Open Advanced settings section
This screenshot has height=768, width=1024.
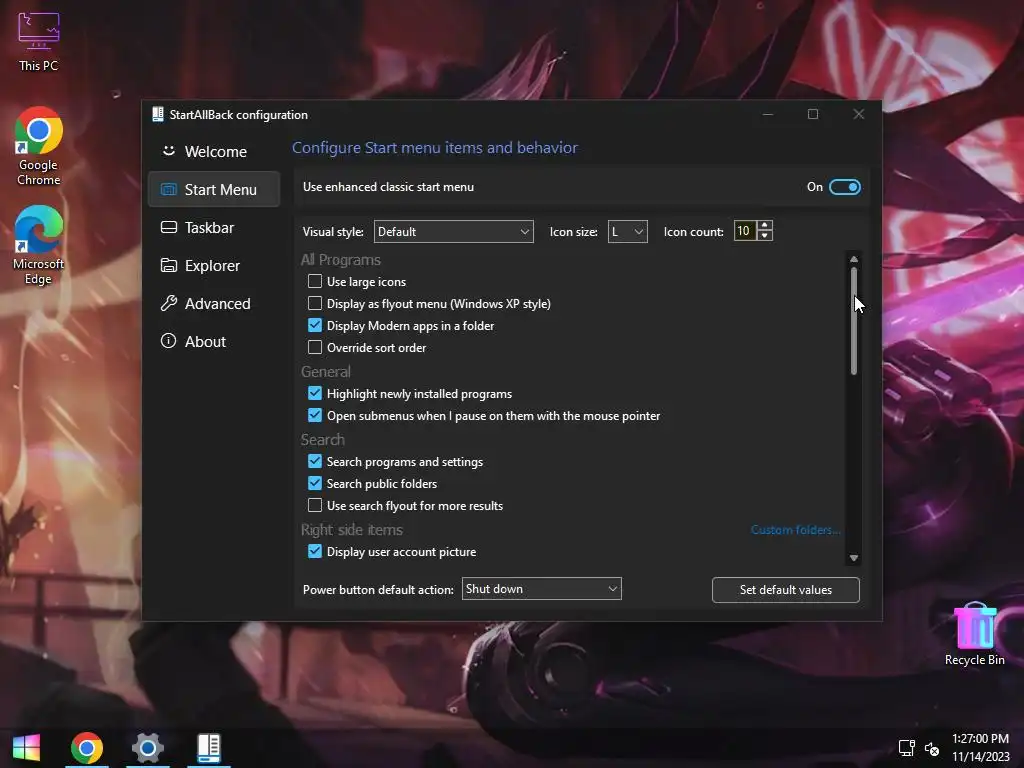coord(214,304)
